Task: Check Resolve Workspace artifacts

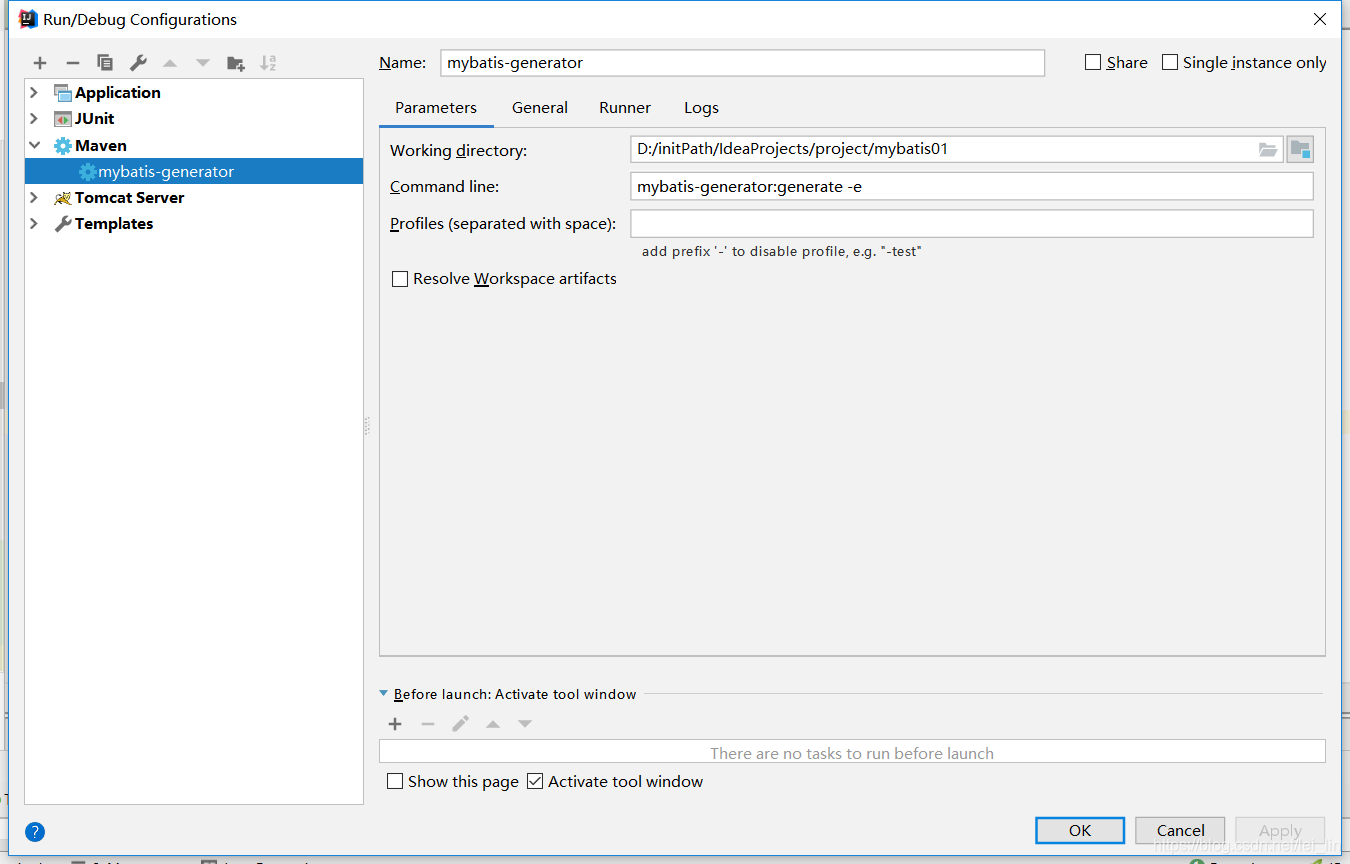Action: click(400, 279)
